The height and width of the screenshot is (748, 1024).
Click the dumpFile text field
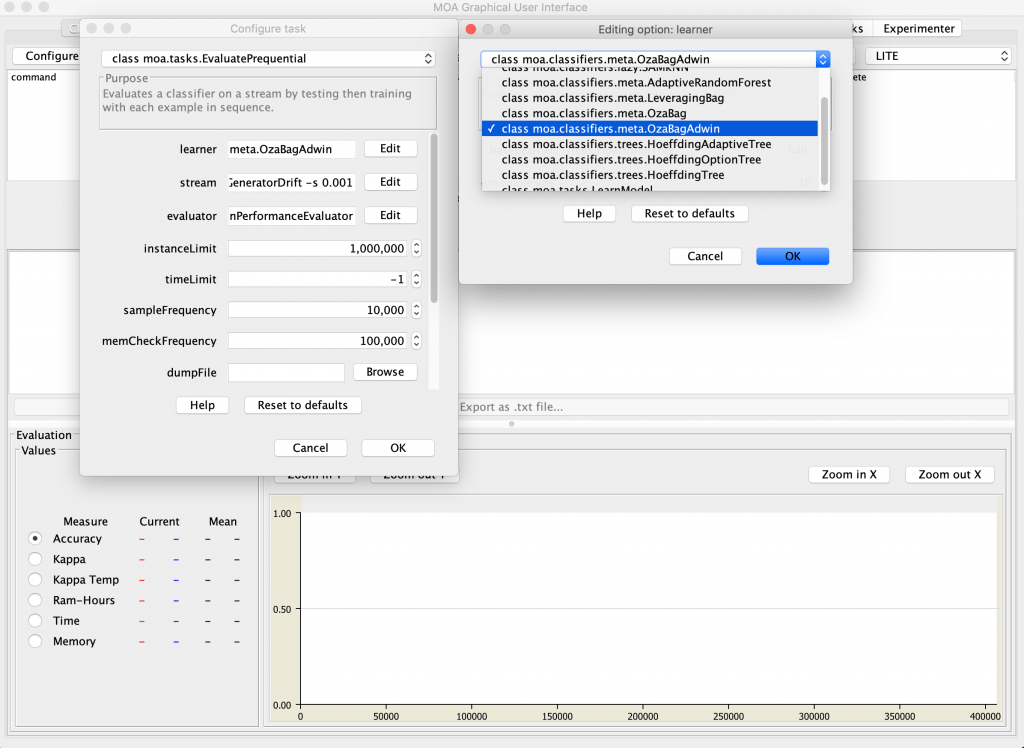(x=286, y=372)
